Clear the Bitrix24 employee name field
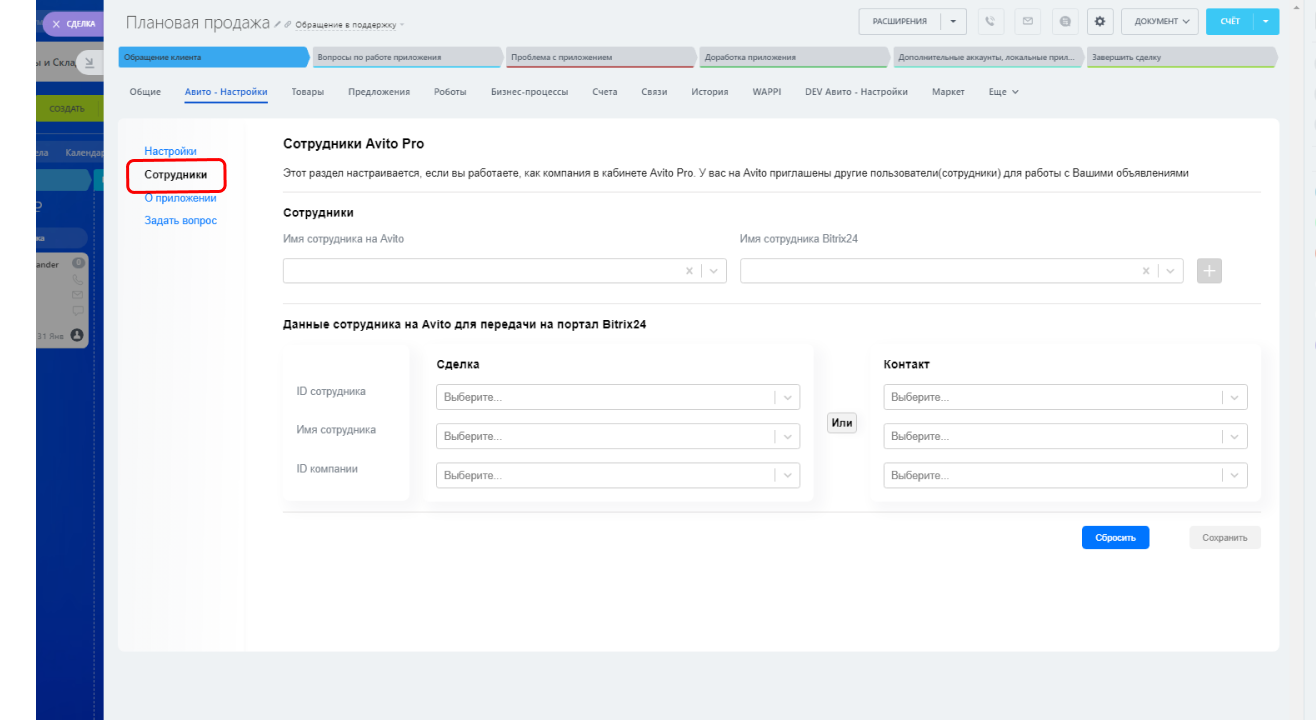This screenshot has width=1316, height=720. (1145, 271)
